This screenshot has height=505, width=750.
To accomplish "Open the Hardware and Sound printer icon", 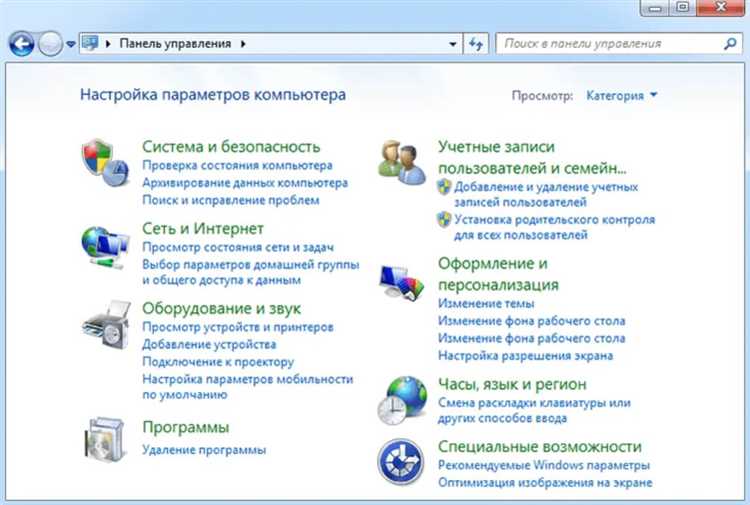I will click(106, 325).
